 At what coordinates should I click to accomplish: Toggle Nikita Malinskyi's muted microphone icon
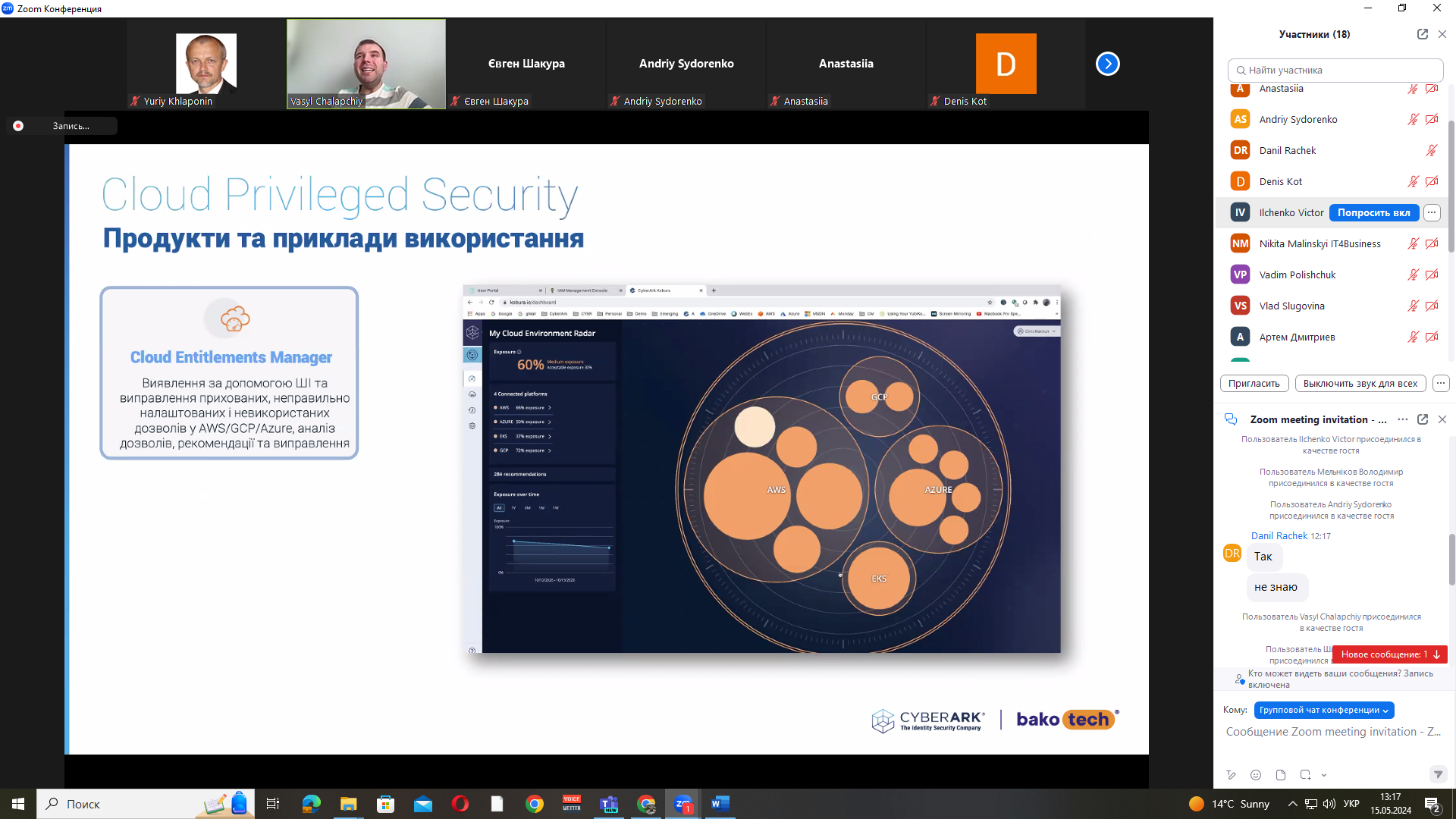point(1413,243)
